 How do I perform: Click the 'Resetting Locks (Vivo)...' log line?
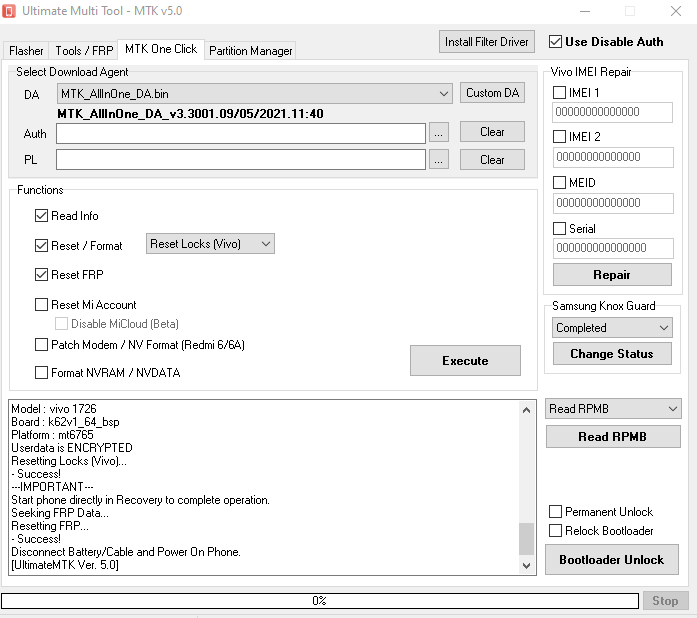(x=69, y=461)
